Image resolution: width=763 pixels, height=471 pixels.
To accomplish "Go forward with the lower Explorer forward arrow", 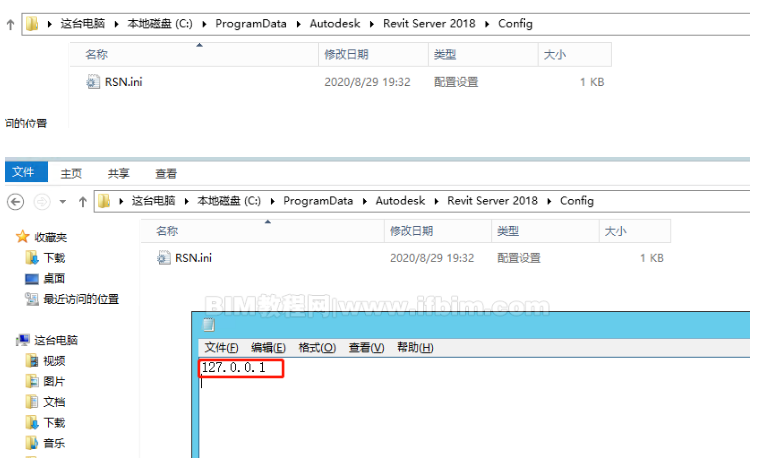I will point(42,201).
